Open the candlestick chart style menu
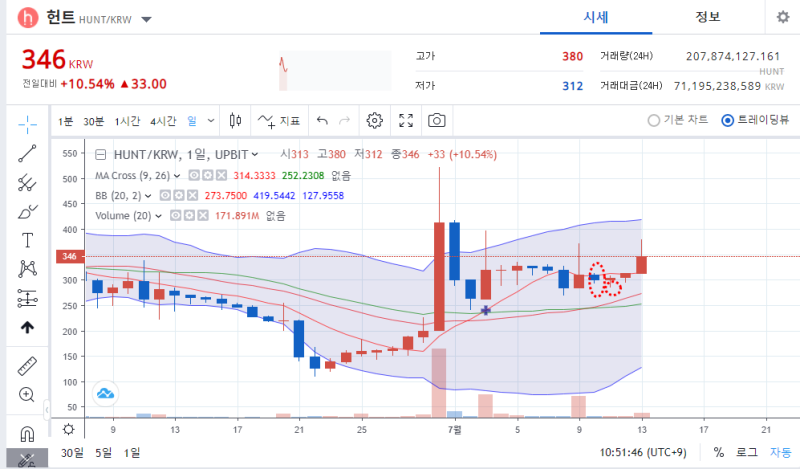This screenshot has width=800, height=469. (235, 120)
